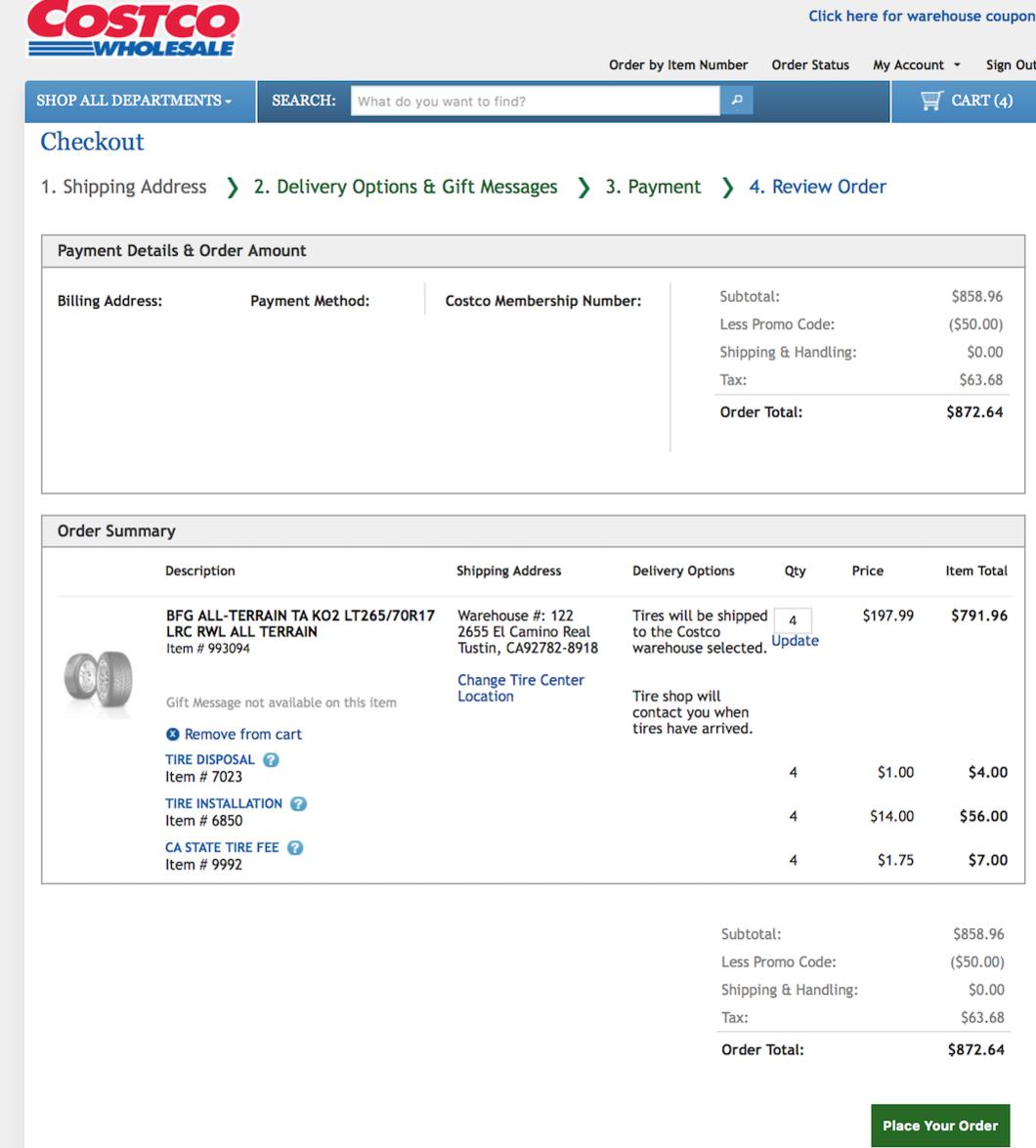This screenshot has width=1036, height=1148.
Task: Open Order by Item Number
Action: pos(678,65)
